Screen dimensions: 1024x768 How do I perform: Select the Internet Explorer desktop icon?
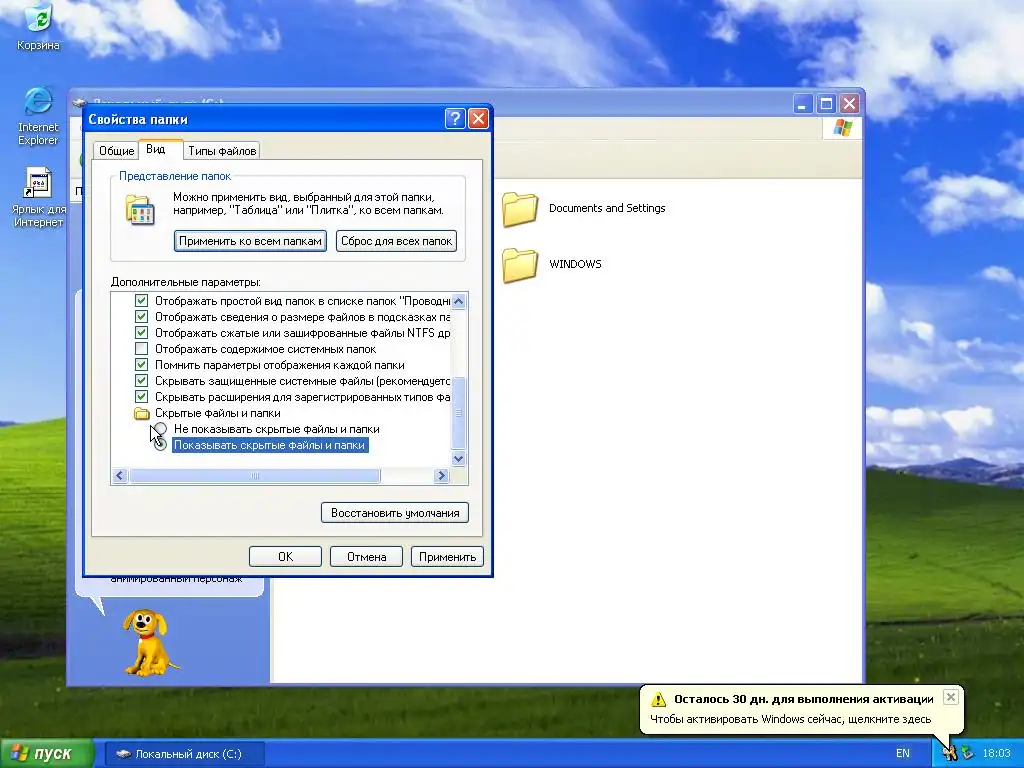(x=38, y=115)
